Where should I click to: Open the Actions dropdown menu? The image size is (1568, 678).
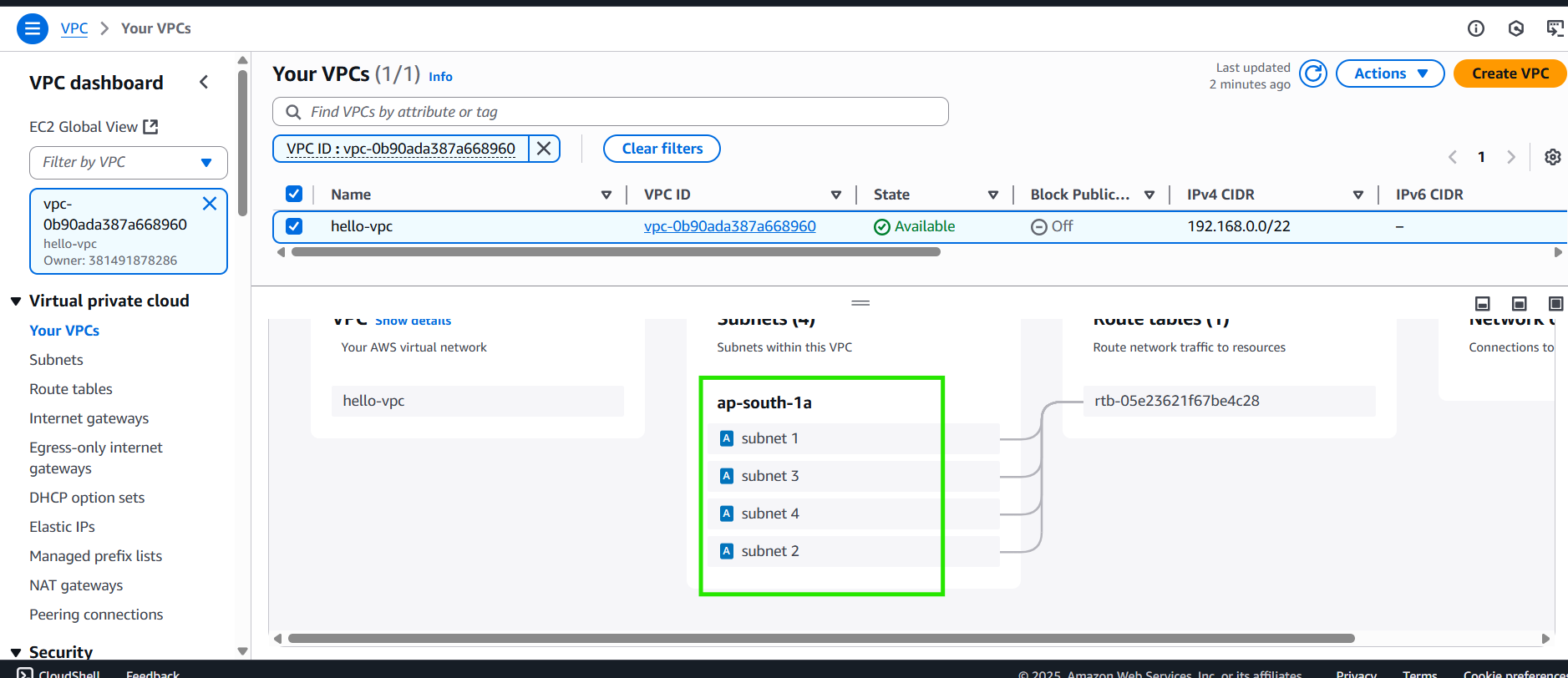click(x=1390, y=73)
